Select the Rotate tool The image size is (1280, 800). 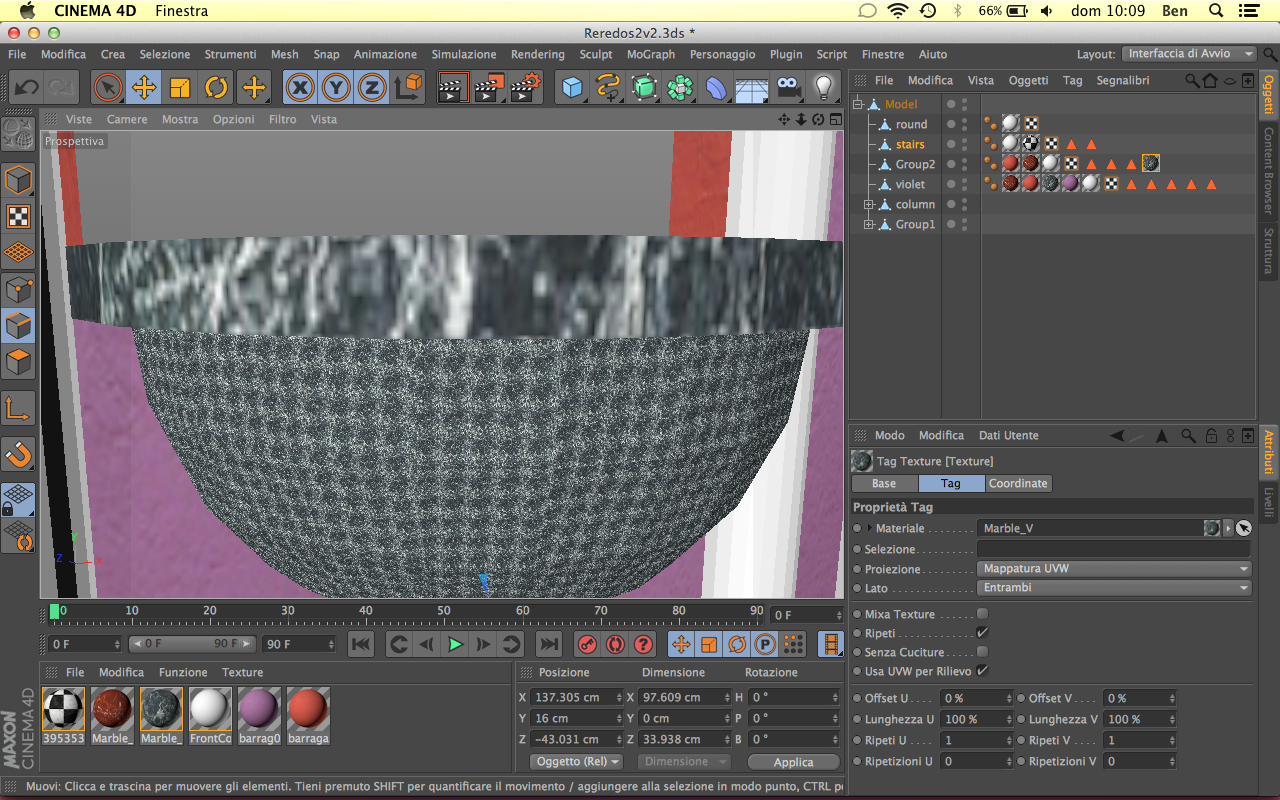[x=216, y=88]
